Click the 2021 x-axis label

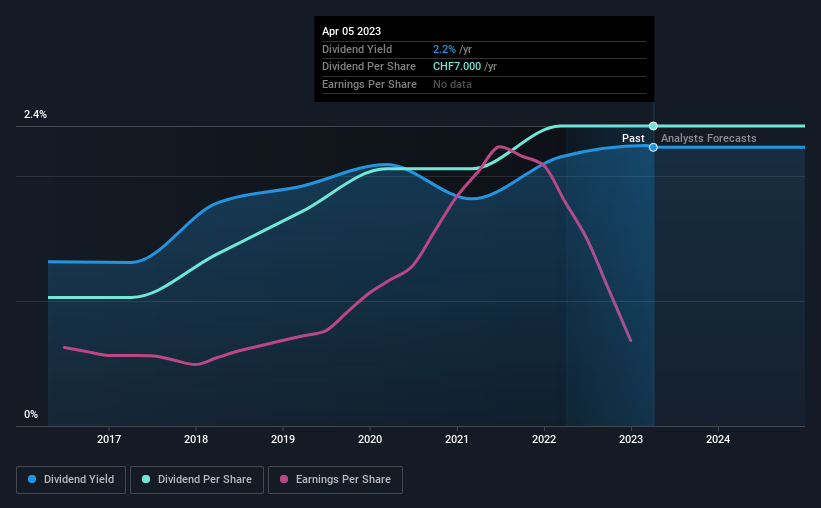pos(457,439)
